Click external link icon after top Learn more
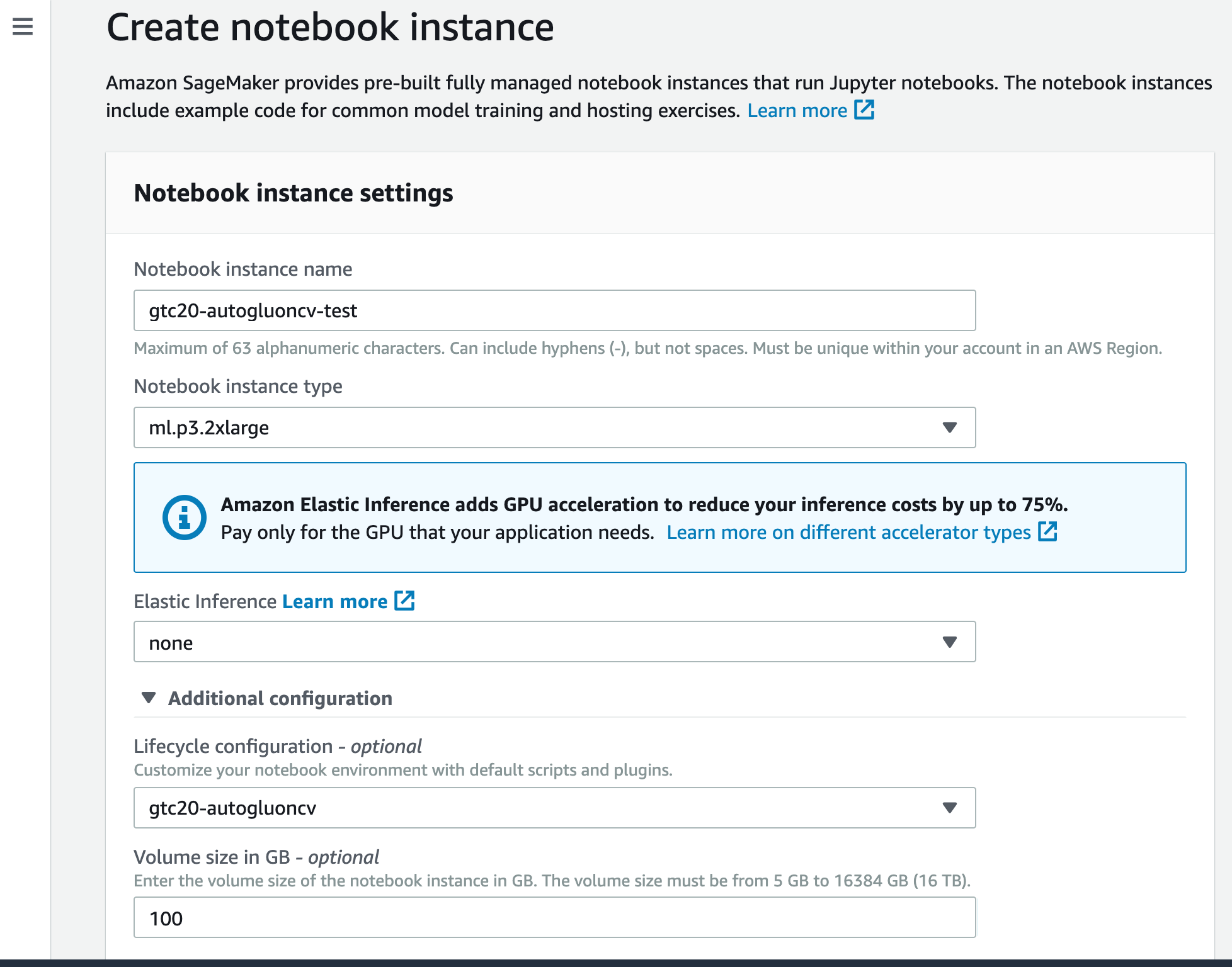This screenshot has height=967, width=1232. (x=864, y=110)
